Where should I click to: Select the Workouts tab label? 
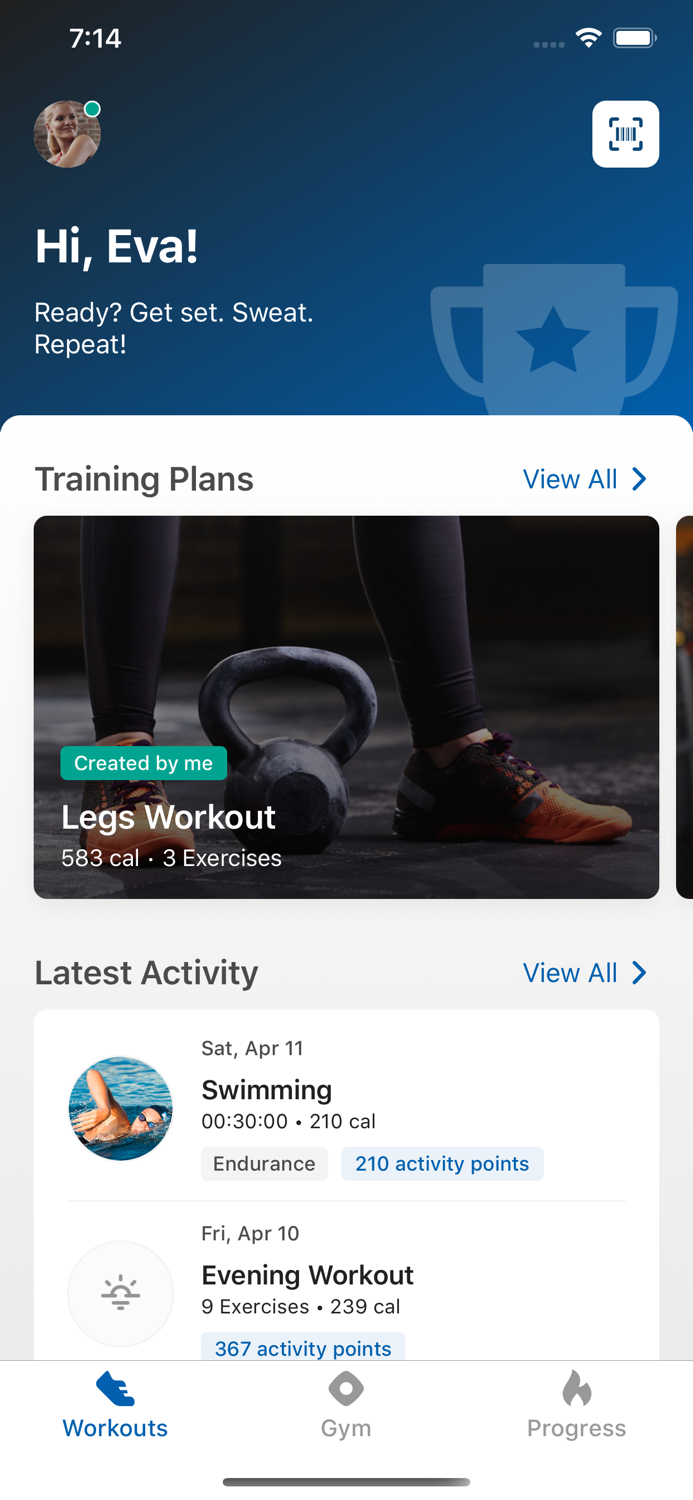[115, 1428]
